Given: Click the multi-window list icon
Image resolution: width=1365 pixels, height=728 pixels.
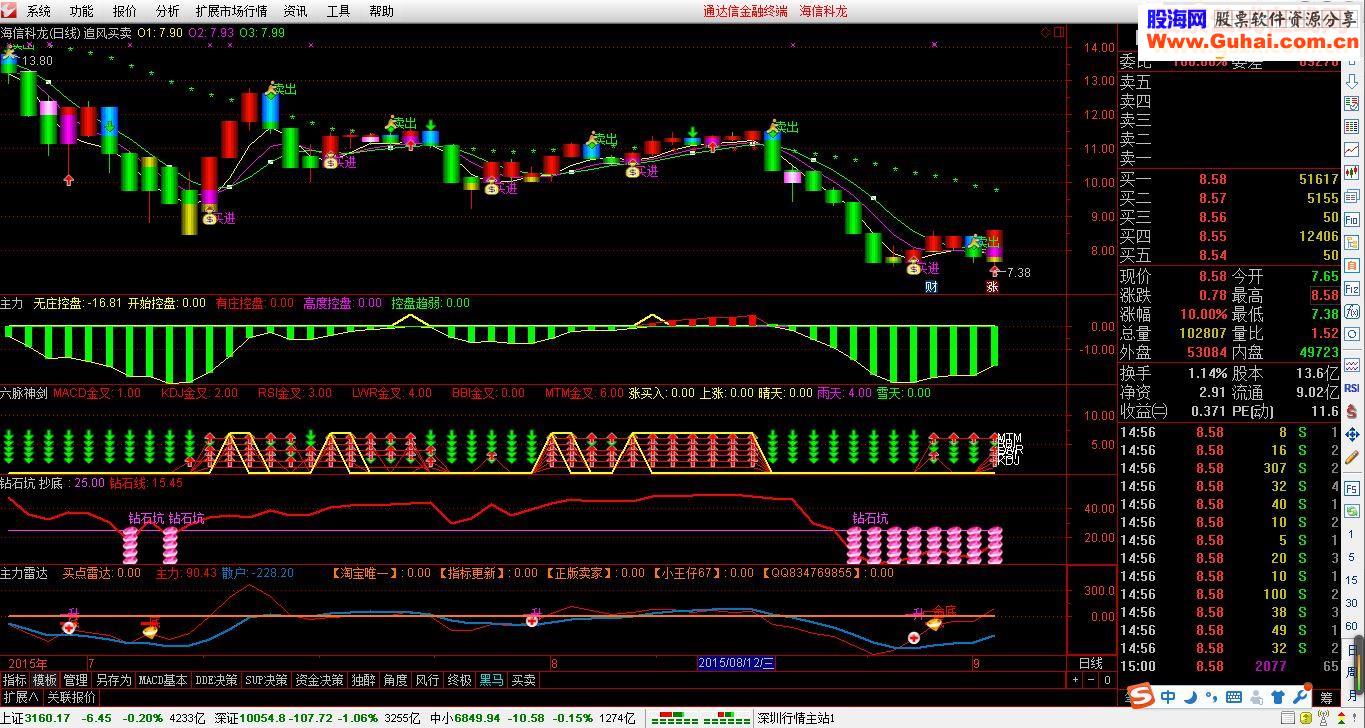Looking at the screenshot, I should pyautogui.click(x=1352, y=195).
